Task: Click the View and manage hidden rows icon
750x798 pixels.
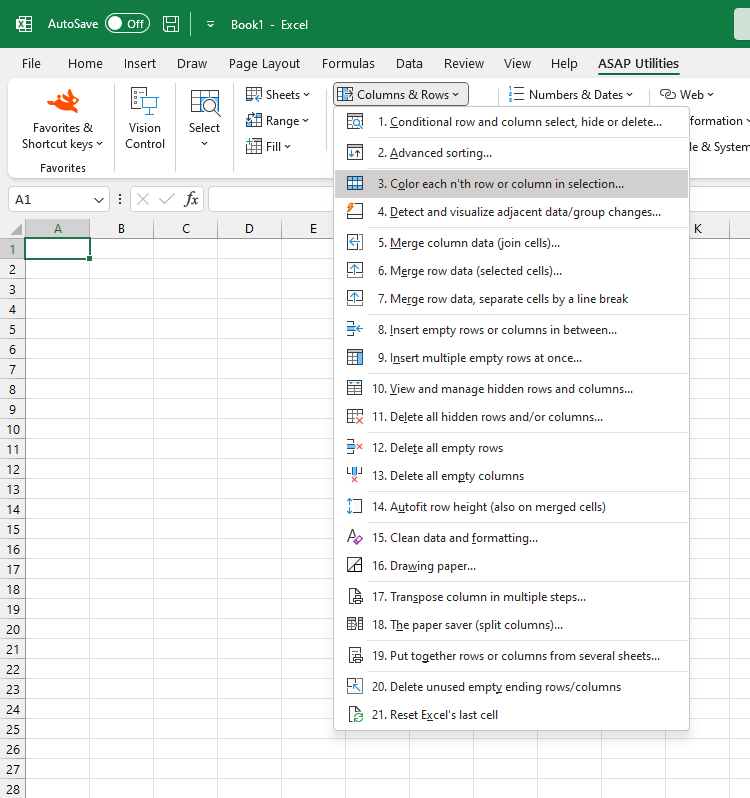Action: click(355, 389)
